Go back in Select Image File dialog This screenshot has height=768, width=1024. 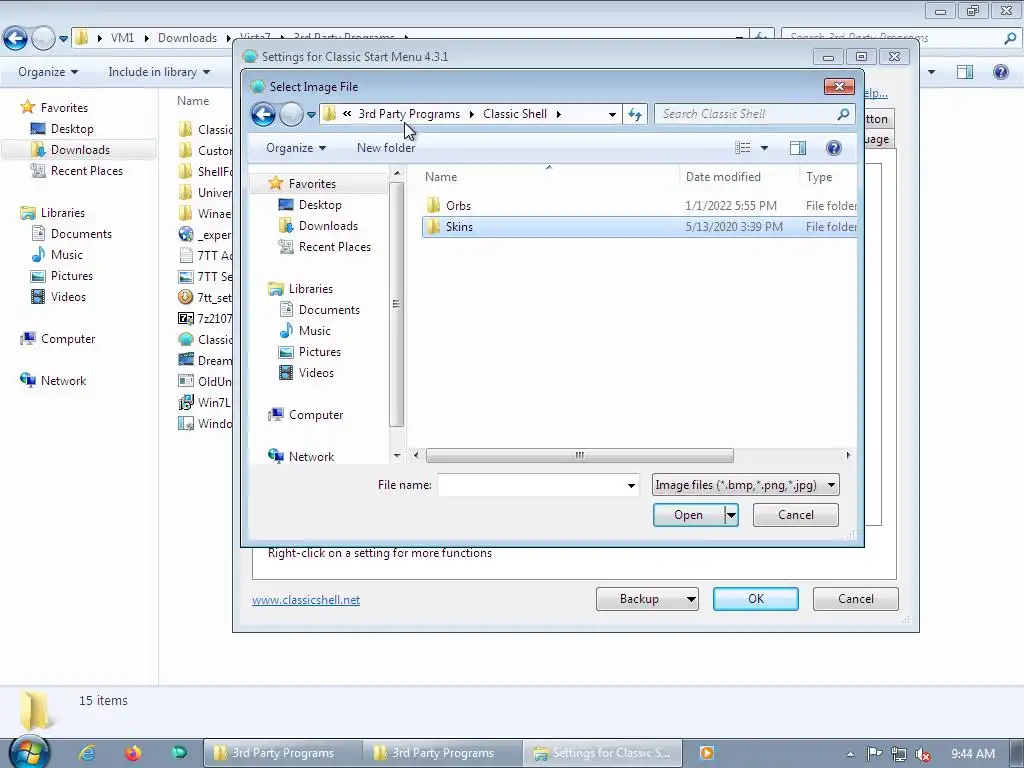(x=263, y=114)
